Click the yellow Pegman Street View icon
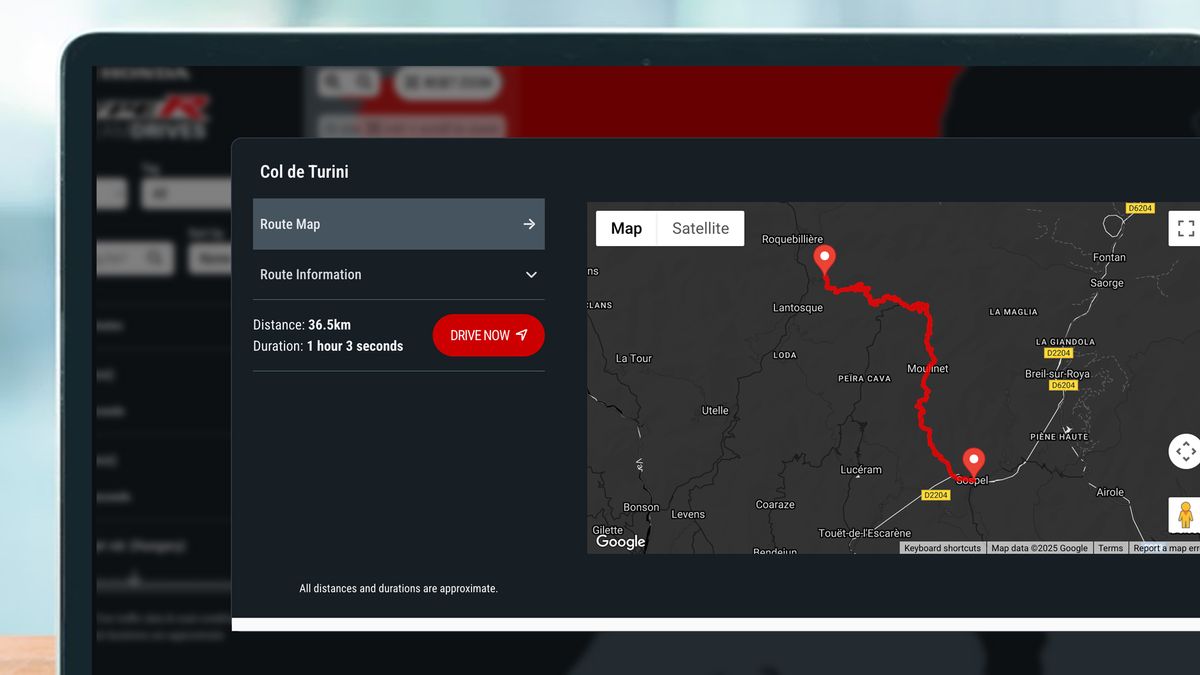Viewport: 1200px width, 675px height. click(x=1185, y=515)
